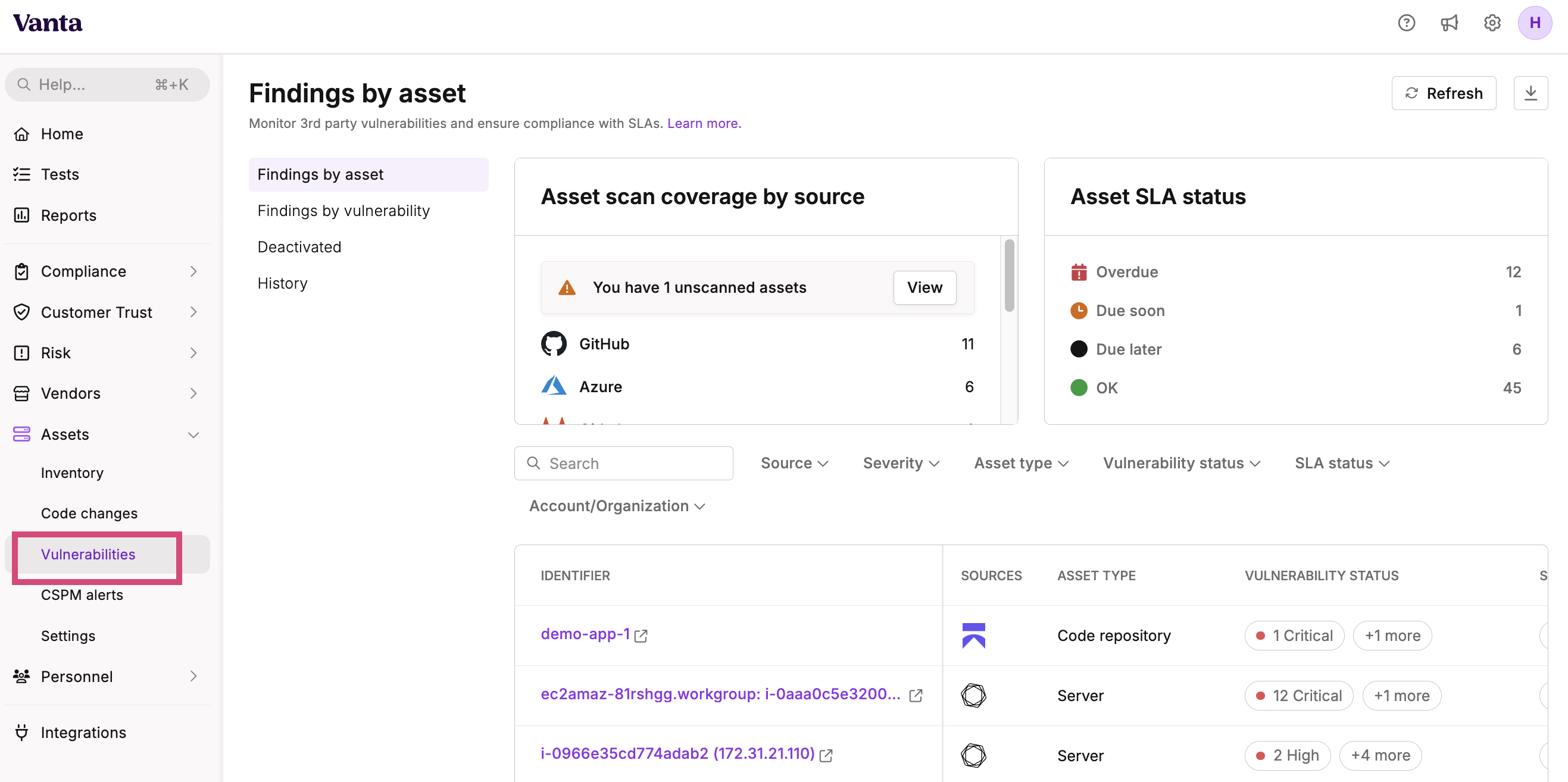Click the Compliance clipboard icon
Screen dimensions: 1568x782
point(22,271)
